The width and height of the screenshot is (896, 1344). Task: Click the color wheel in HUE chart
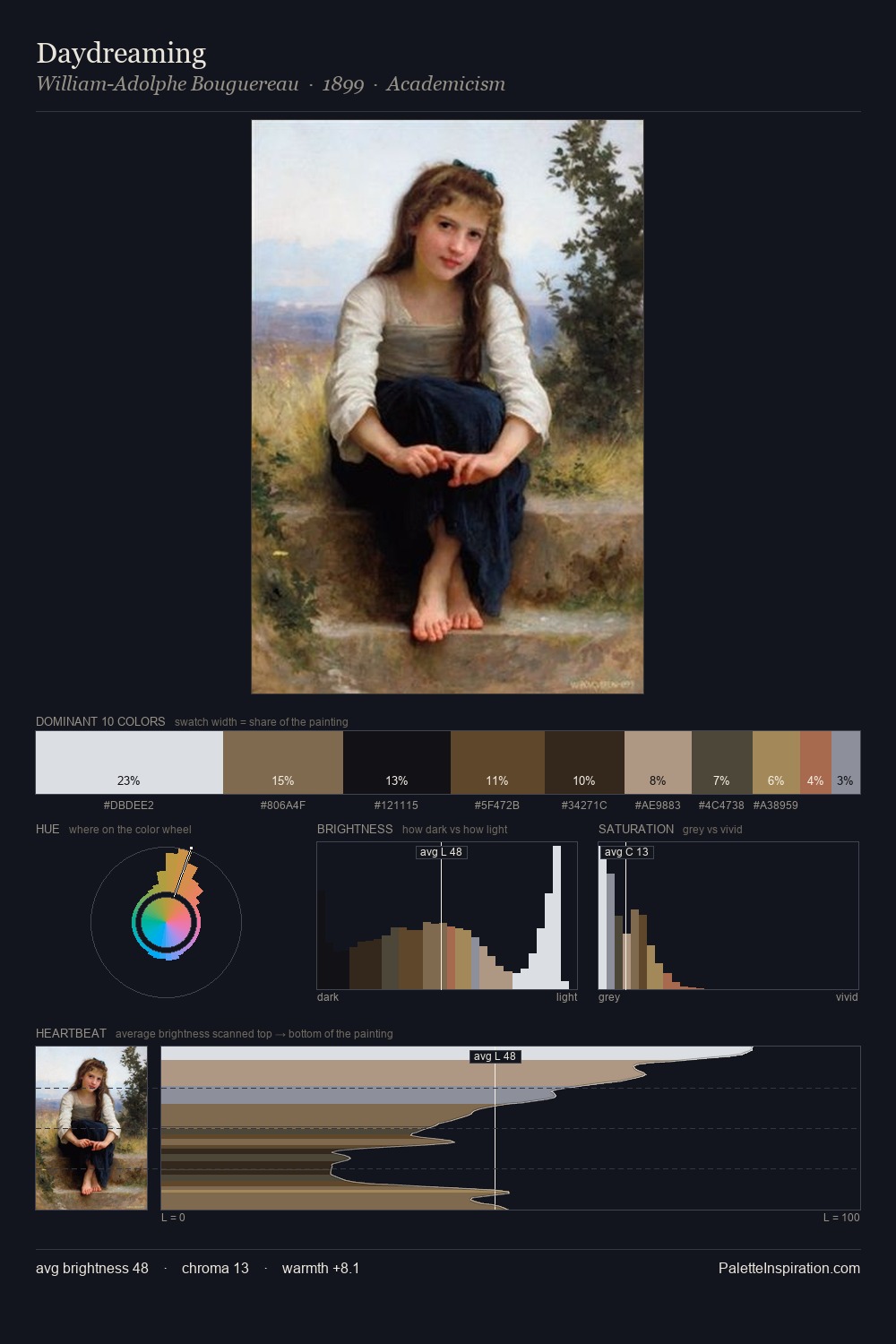(166, 923)
